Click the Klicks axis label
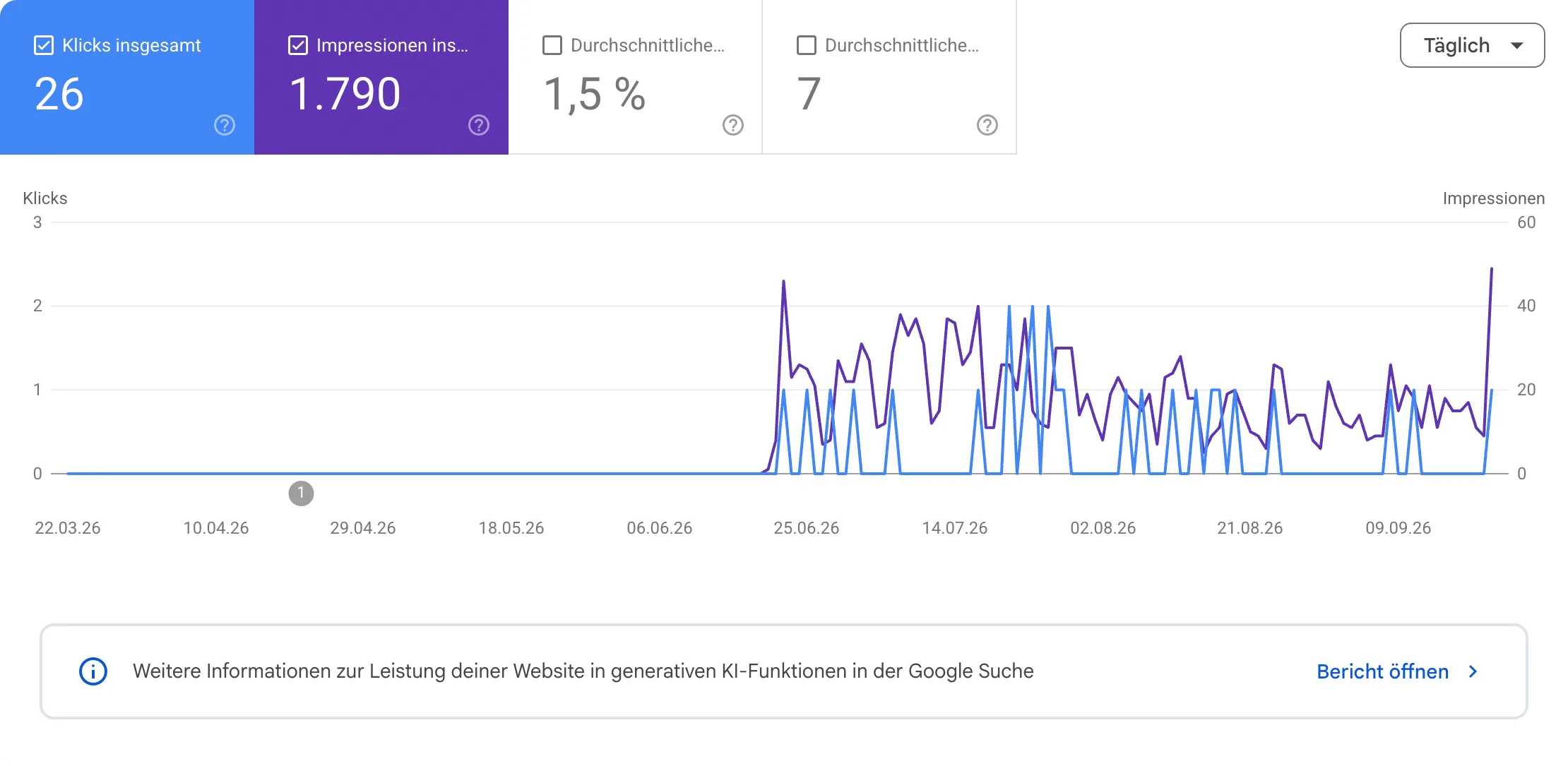The image size is (1568, 766). (45, 198)
